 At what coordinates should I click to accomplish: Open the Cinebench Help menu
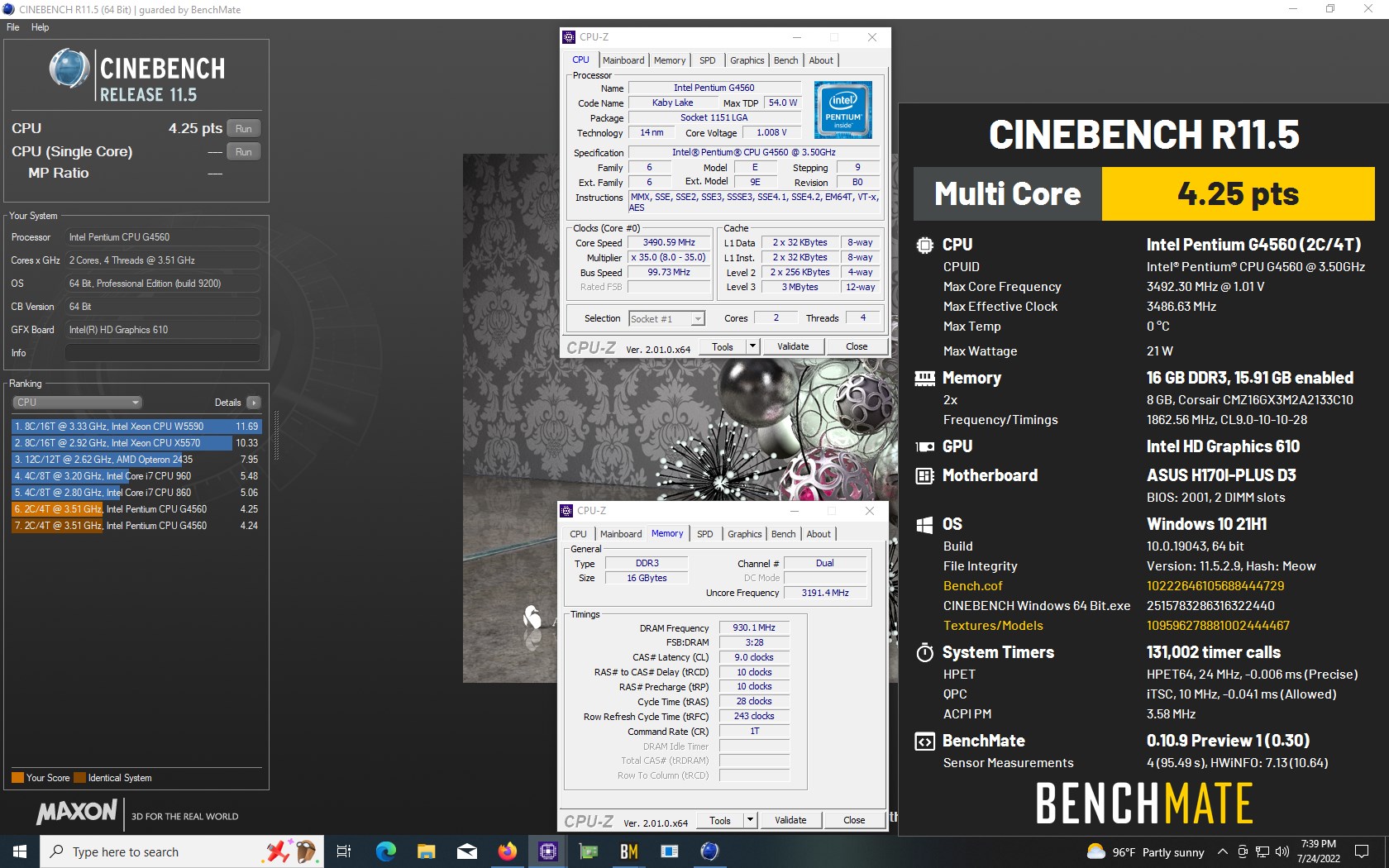click(x=40, y=27)
